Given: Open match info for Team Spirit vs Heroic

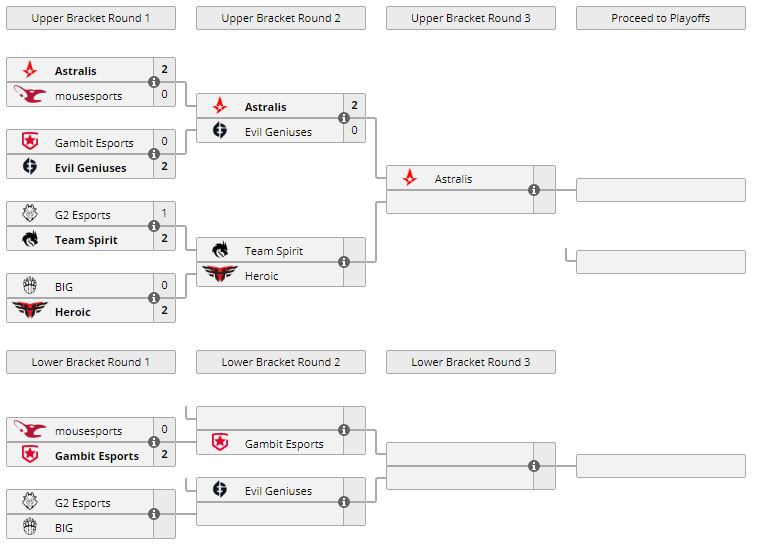Looking at the screenshot, I should pyautogui.click(x=344, y=263).
